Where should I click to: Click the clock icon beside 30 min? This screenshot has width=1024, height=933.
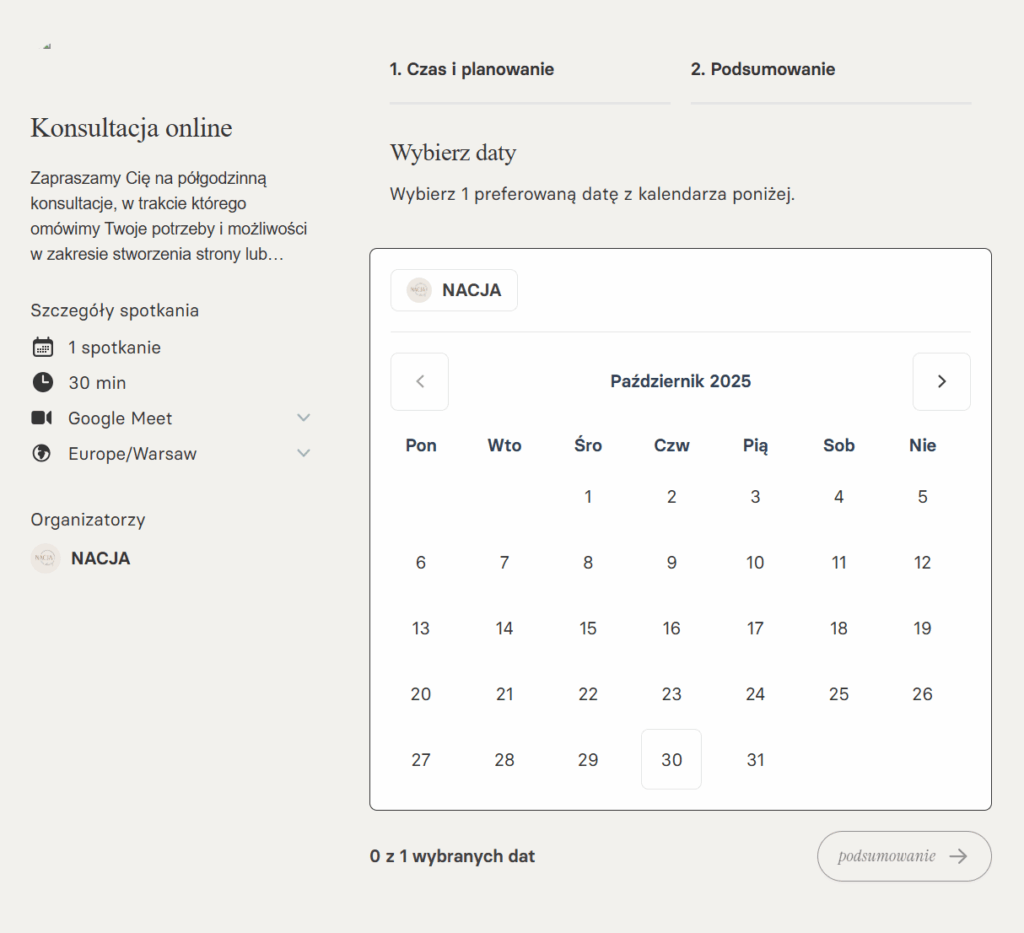tap(42, 382)
